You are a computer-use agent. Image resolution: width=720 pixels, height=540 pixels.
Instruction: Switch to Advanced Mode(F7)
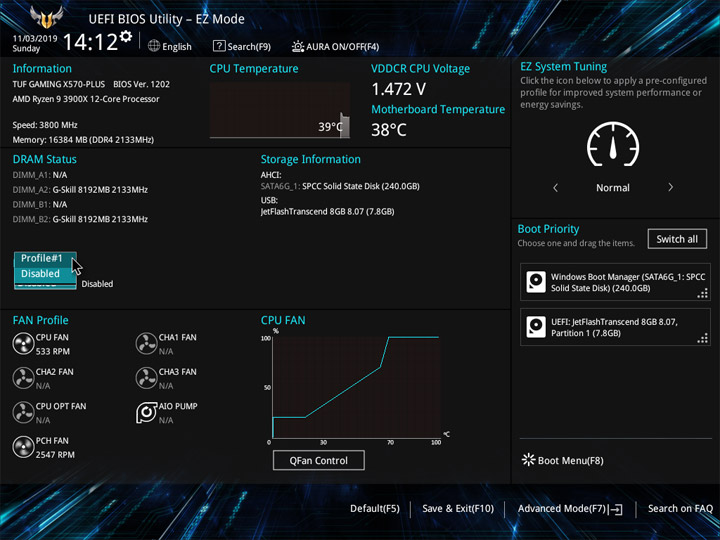570,509
